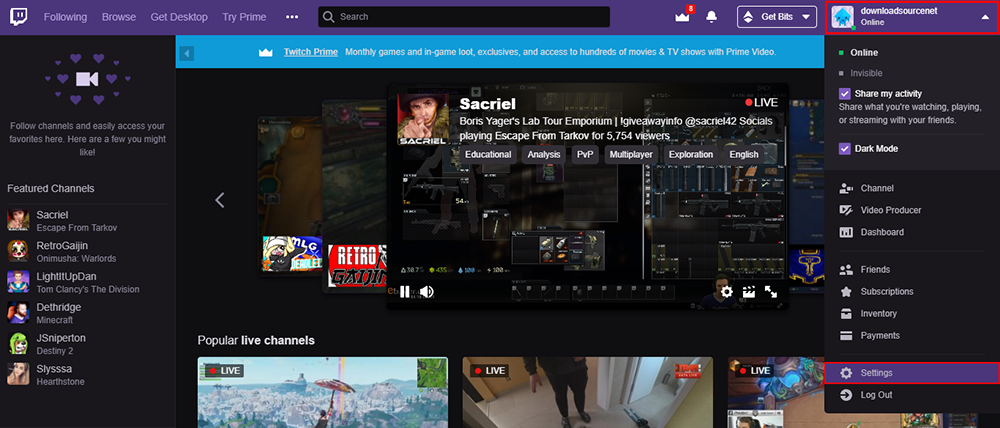Screen dimensions: 1000x428
Task: Click the Dashboard icon in menu
Action: point(846,232)
